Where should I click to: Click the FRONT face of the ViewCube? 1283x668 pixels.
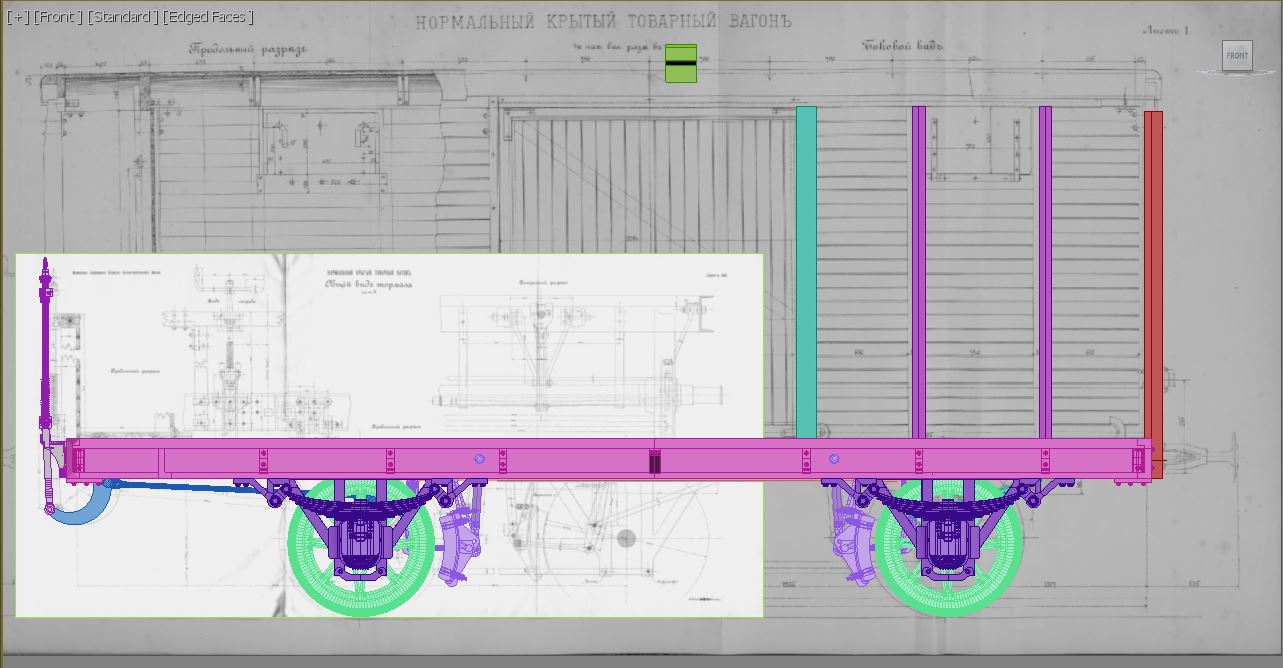(1237, 56)
